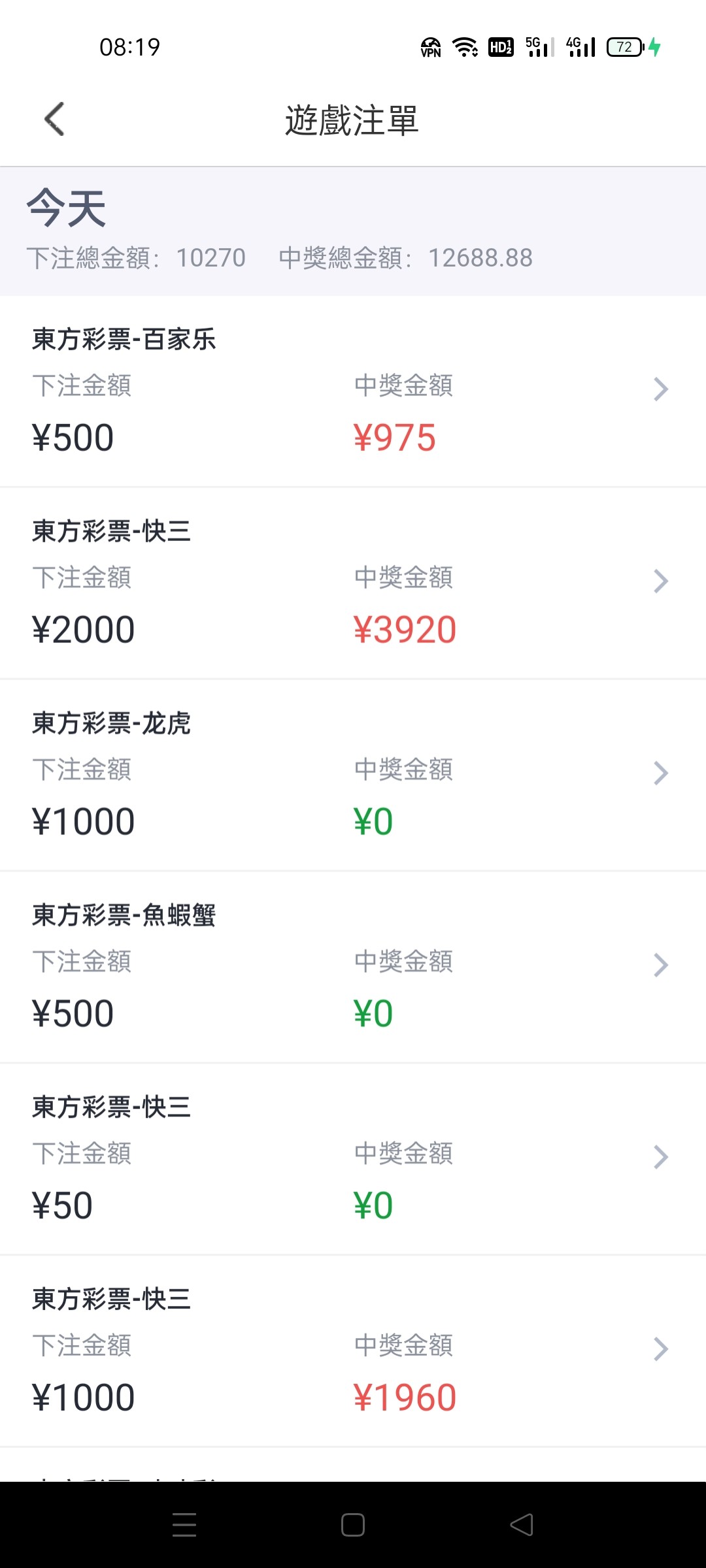706x1568 pixels.
Task: Expand the 魚蝦蟹 bet entry chevron
Action: [x=660, y=966]
